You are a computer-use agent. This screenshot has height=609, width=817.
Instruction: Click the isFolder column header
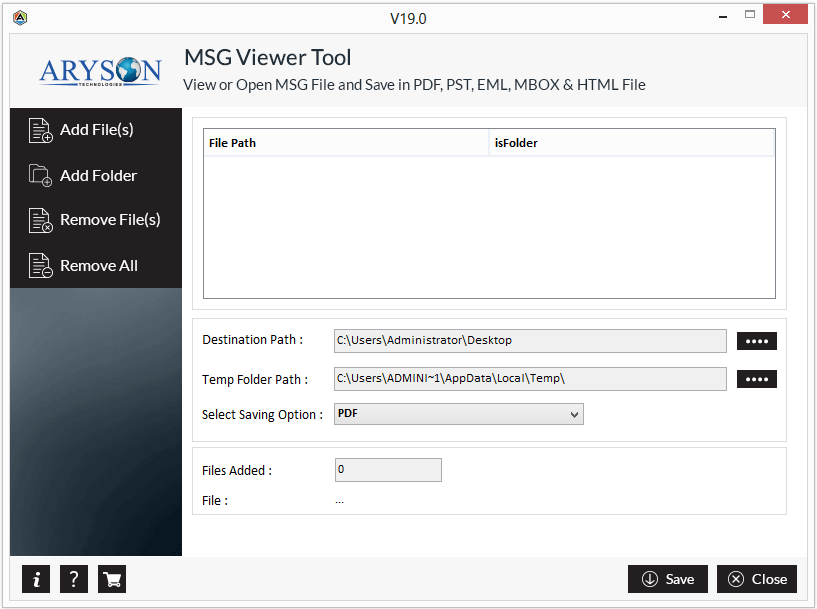coord(632,143)
